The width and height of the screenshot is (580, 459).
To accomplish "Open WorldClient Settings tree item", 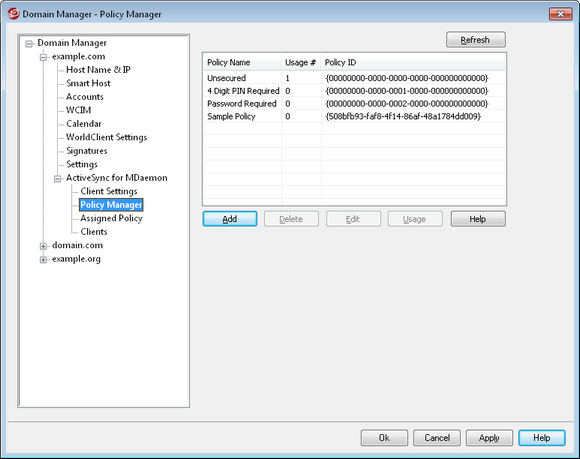I will coord(107,137).
